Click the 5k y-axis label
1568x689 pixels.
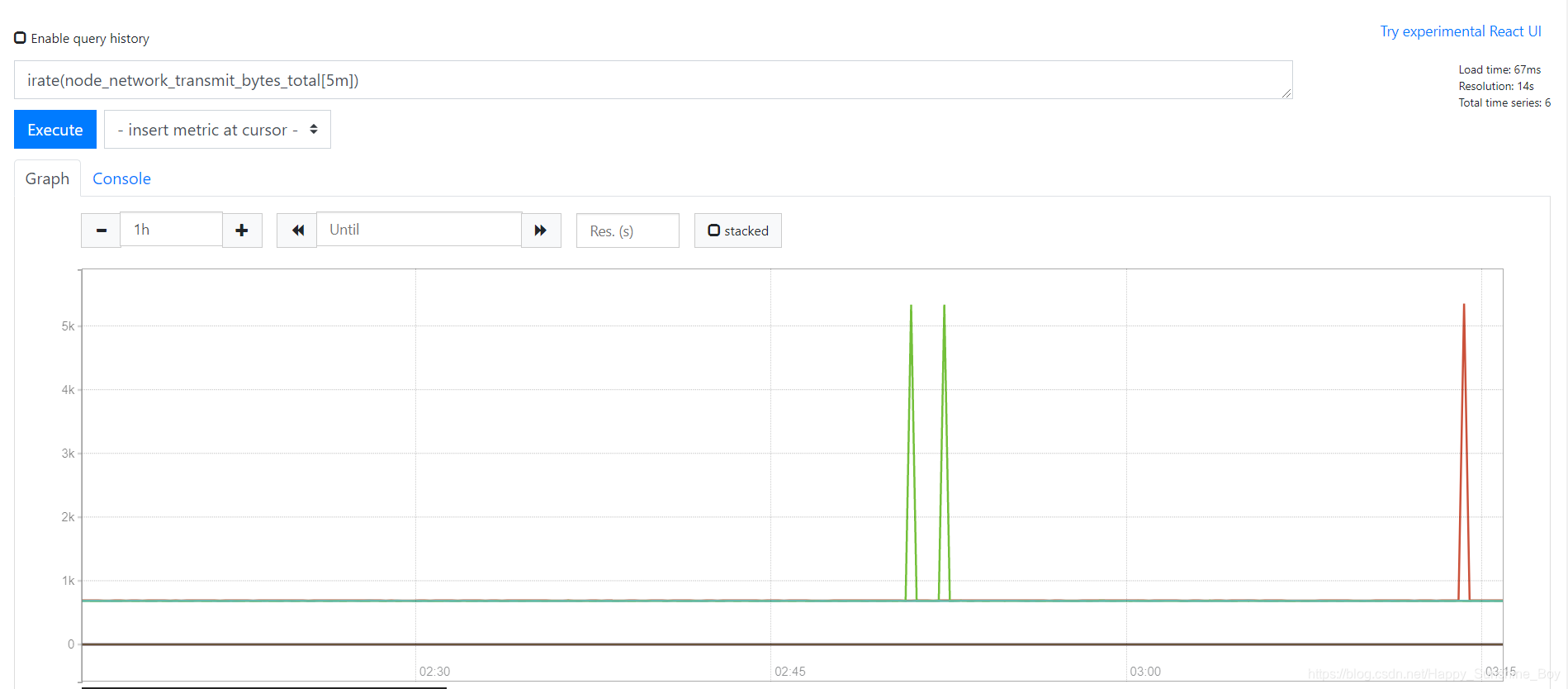pyautogui.click(x=68, y=326)
